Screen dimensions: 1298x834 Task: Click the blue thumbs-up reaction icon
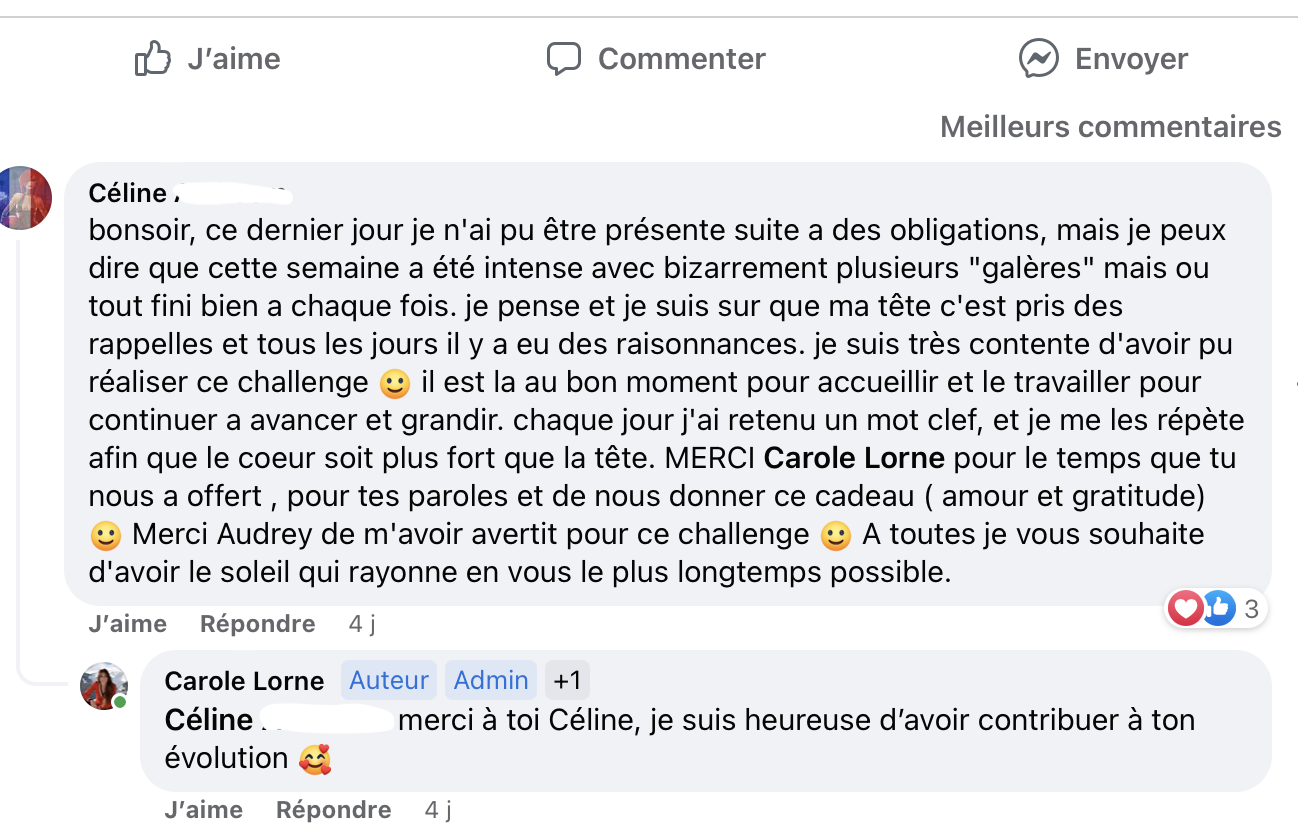click(1217, 607)
